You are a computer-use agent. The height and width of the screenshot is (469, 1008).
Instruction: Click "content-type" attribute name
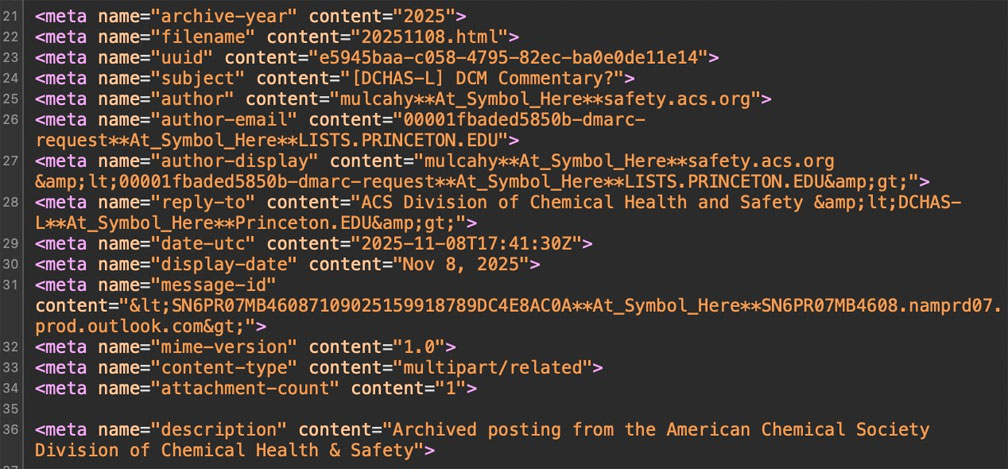click(224, 367)
